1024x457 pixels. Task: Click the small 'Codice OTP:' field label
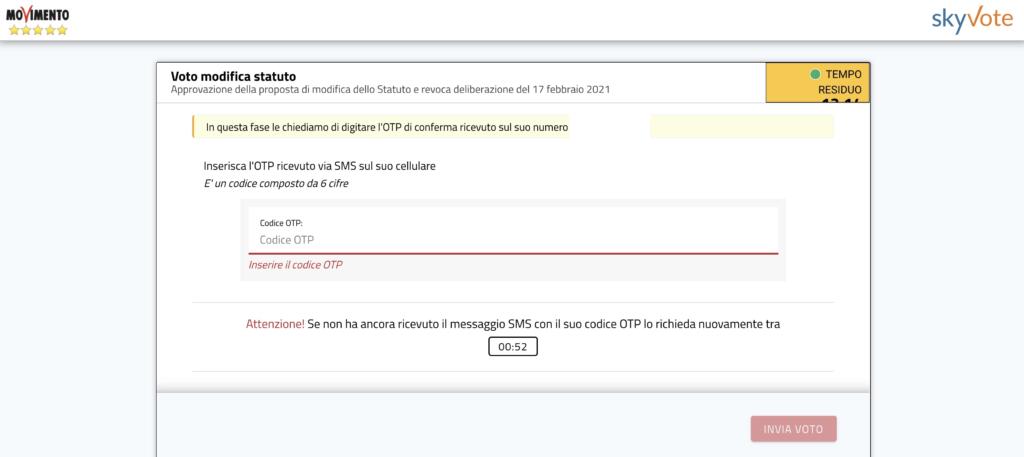(x=281, y=222)
